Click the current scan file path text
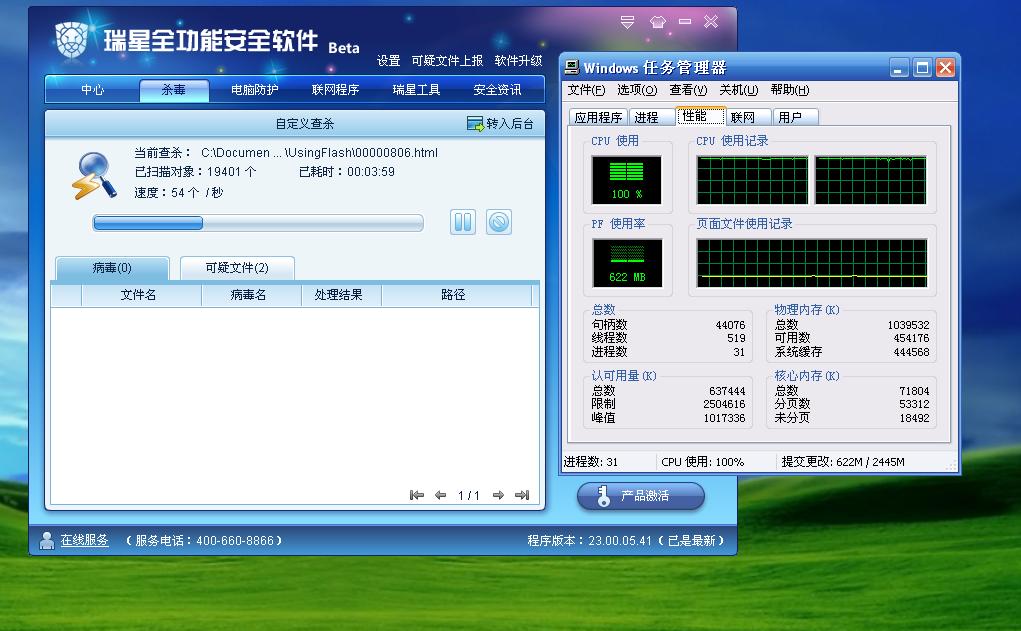1021x631 pixels. point(319,152)
